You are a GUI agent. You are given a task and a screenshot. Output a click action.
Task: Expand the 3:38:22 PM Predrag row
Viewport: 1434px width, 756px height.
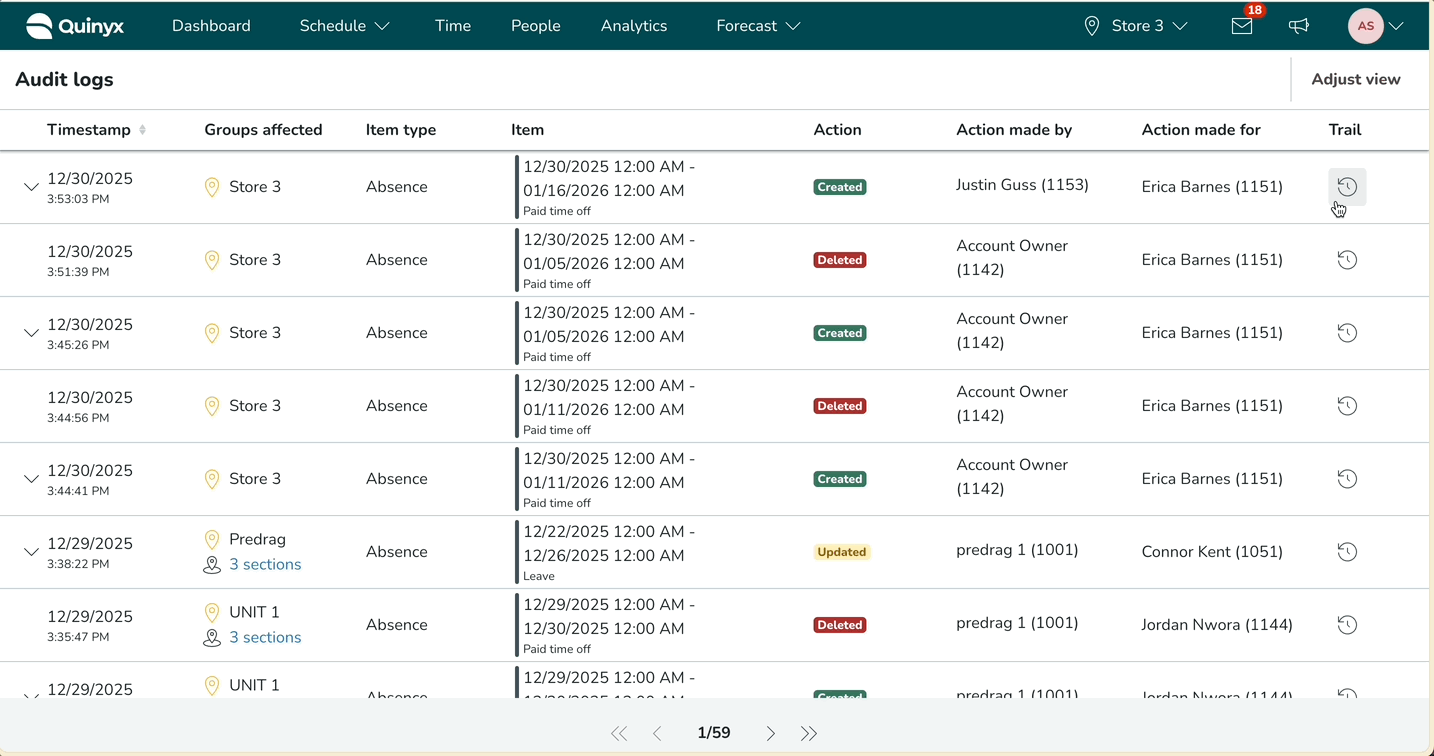pyautogui.click(x=31, y=552)
